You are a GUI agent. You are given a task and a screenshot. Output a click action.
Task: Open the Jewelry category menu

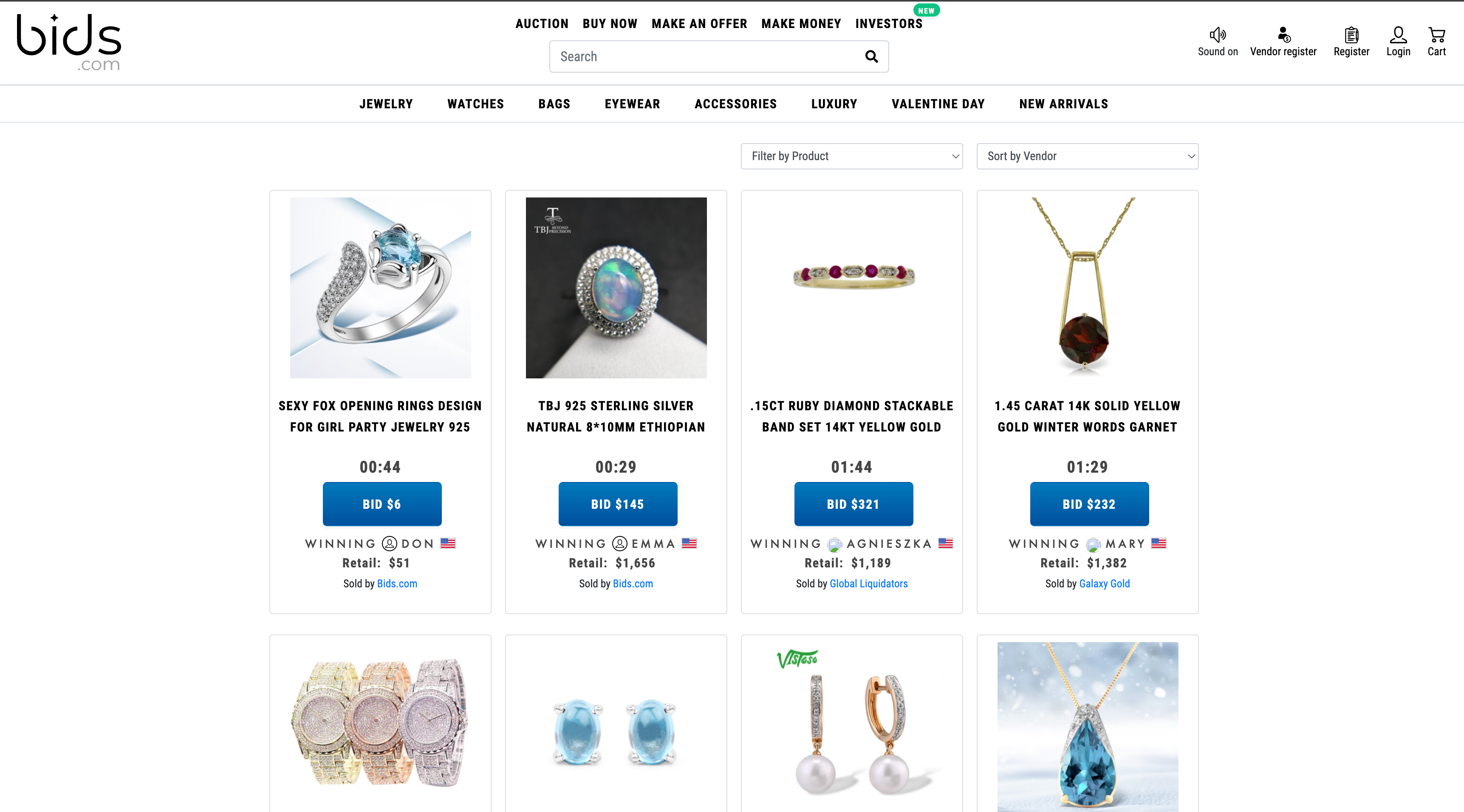tap(386, 104)
